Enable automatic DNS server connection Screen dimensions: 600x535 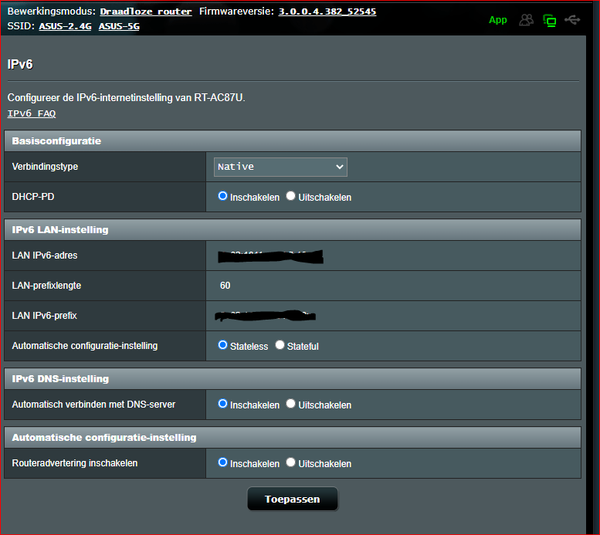223,404
